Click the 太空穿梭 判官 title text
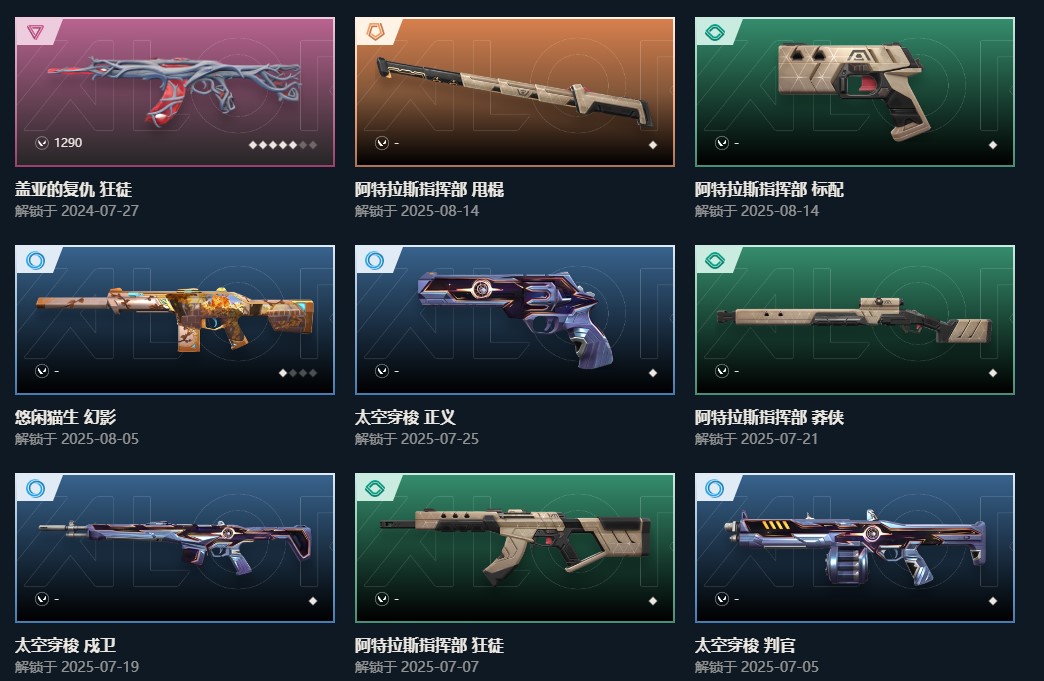 [x=744, y=645]
